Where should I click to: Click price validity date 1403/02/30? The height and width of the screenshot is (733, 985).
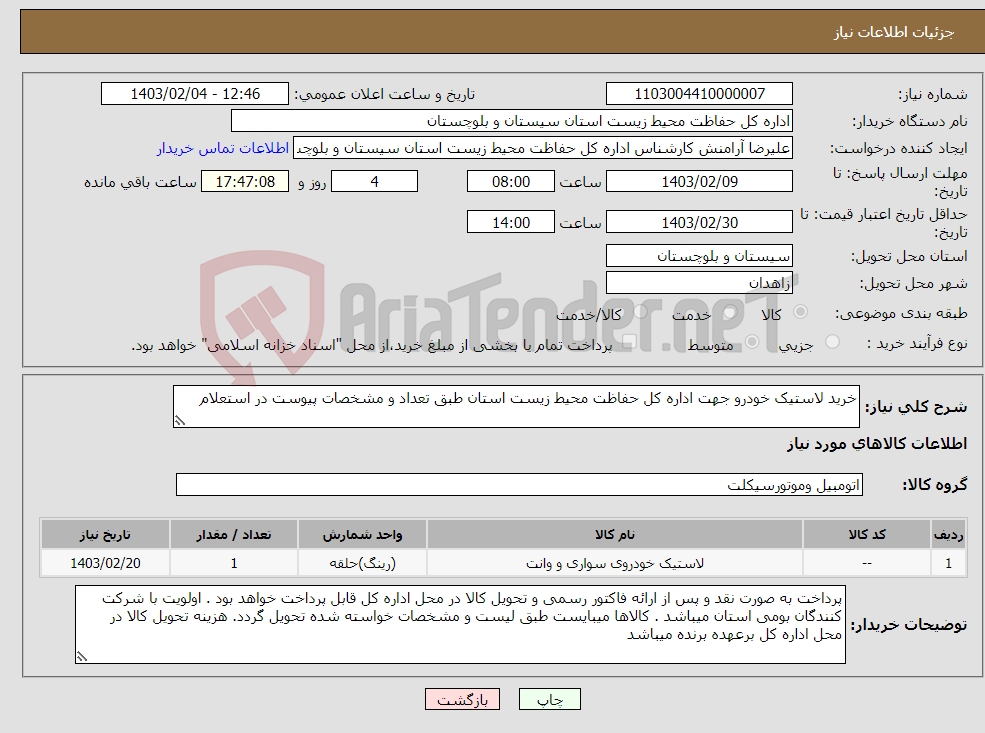[699, 222]
